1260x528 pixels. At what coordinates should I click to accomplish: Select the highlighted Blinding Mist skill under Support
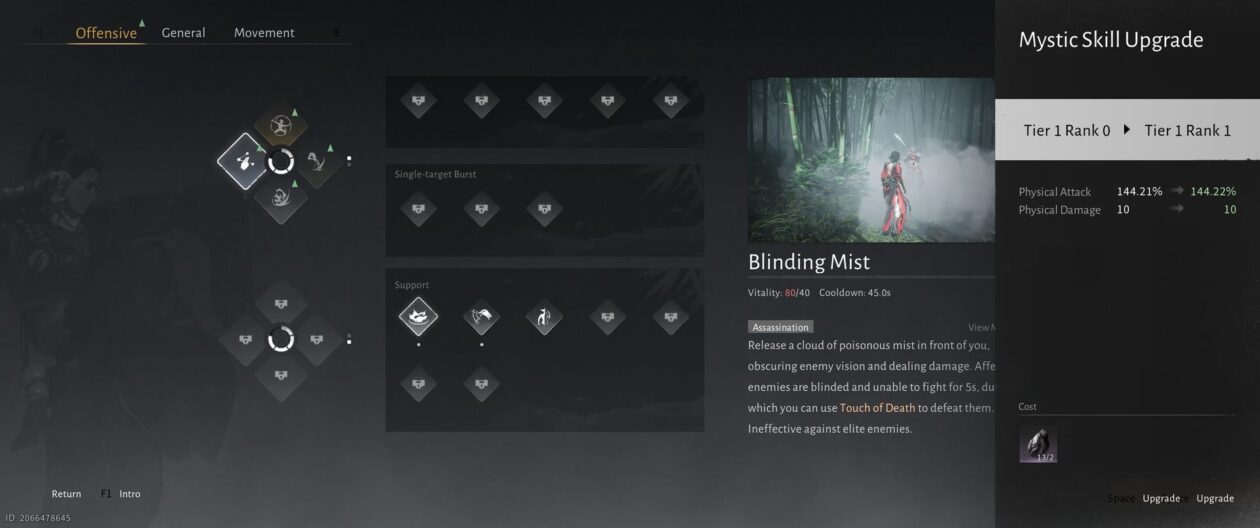point(418,318)
